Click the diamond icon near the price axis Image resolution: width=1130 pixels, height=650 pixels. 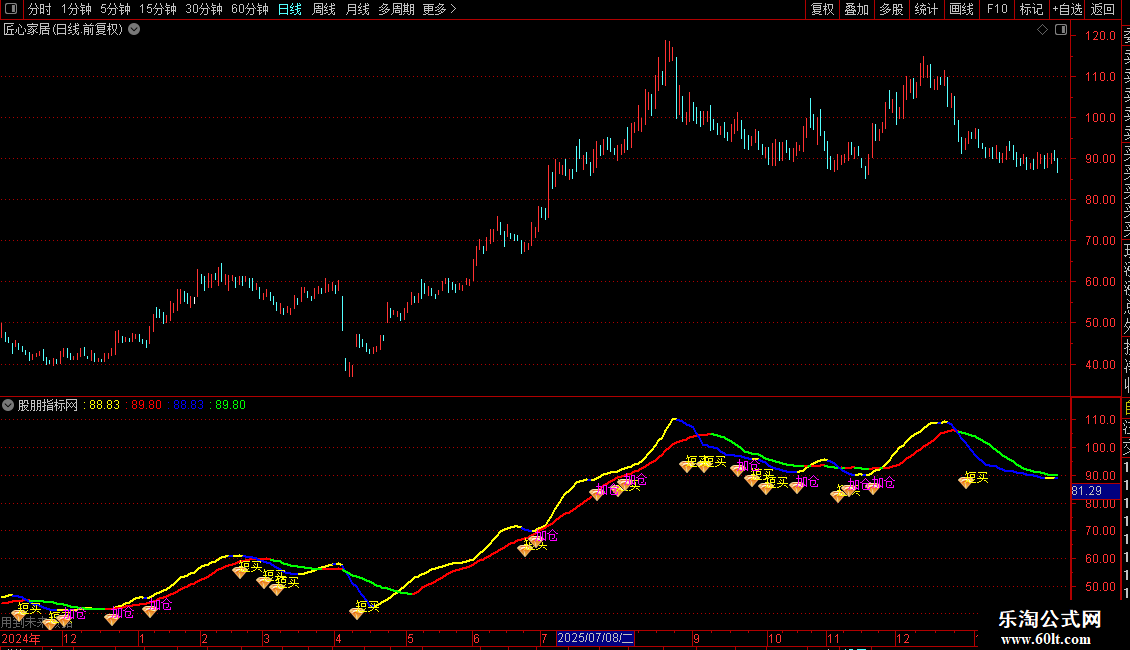tap(1042, 30)
